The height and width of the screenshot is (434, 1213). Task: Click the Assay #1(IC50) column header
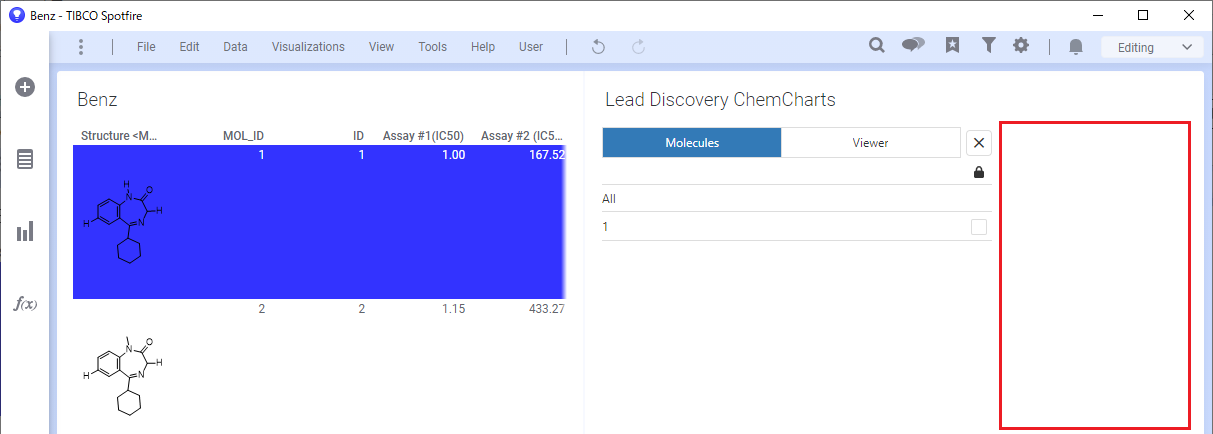coord(424,135)
